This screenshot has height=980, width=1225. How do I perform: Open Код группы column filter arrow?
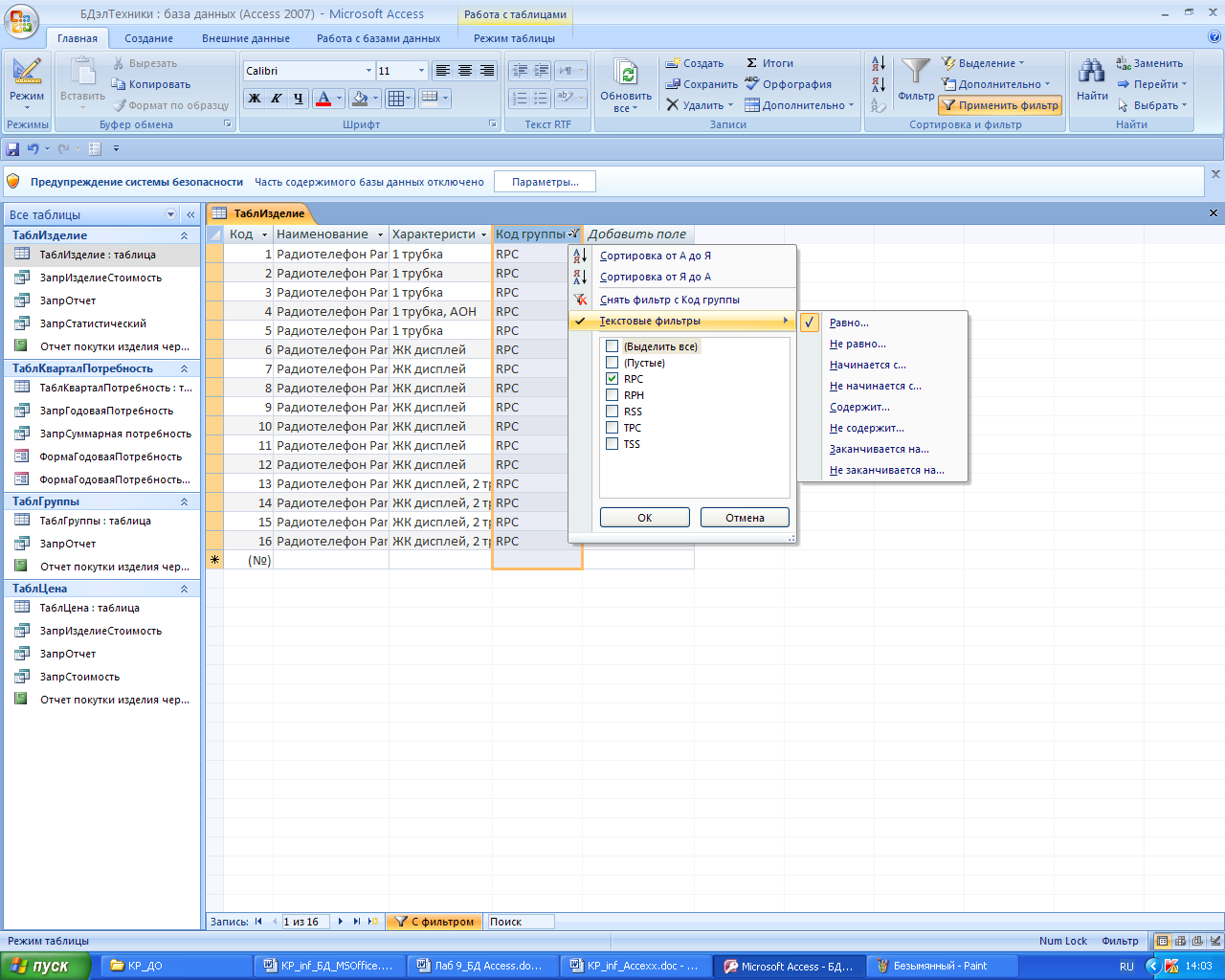point(573,234)
